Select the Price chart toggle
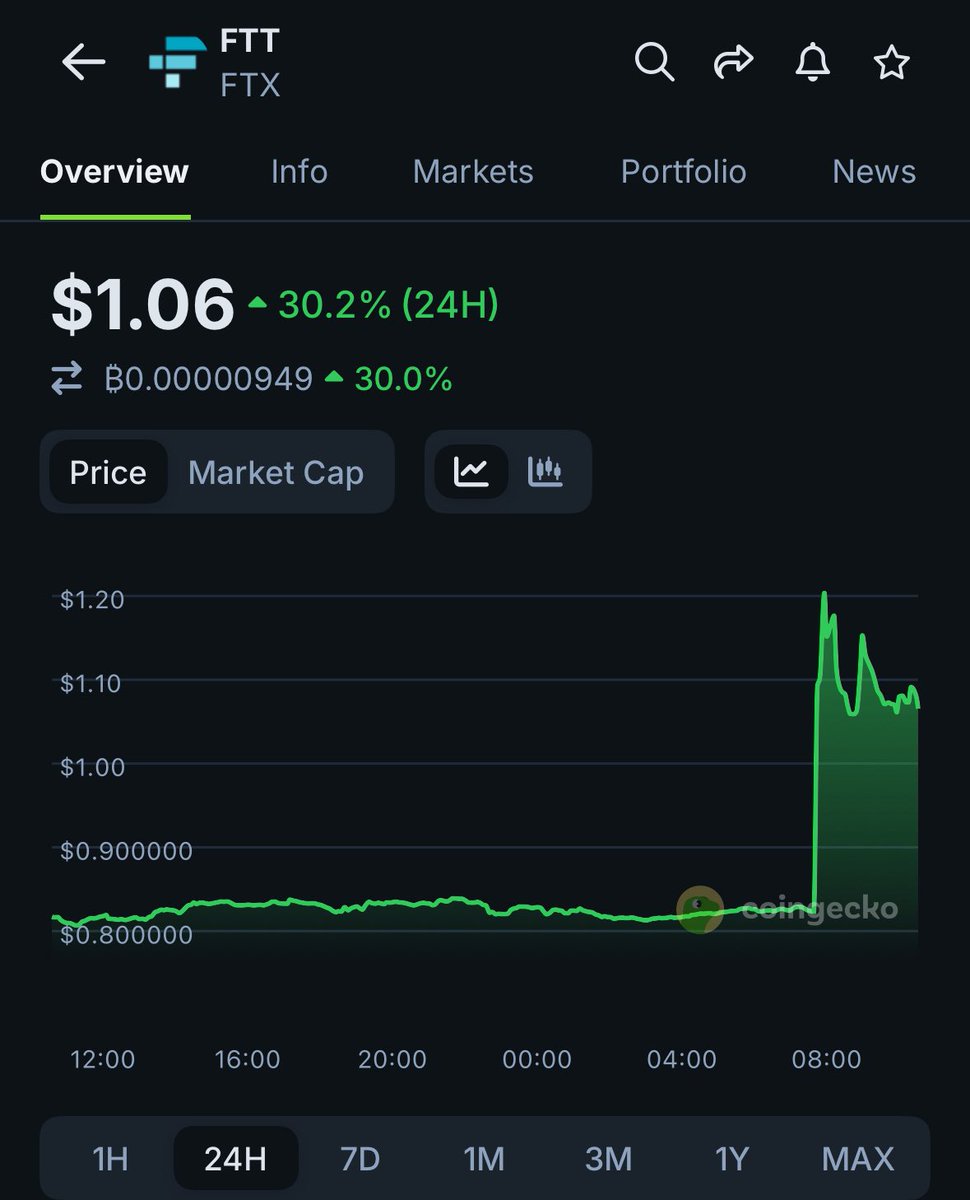This screenshot has width=970, height=1200. 108,472
